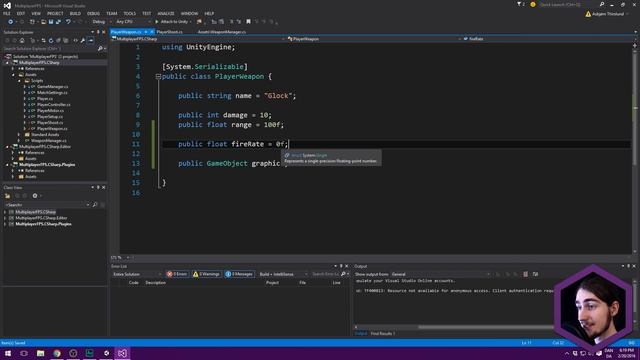Image resolution: width=640 pixels, height=360 pixels.
Task: Open Google Chrome from the taskbar
Action: click(57, 353)
